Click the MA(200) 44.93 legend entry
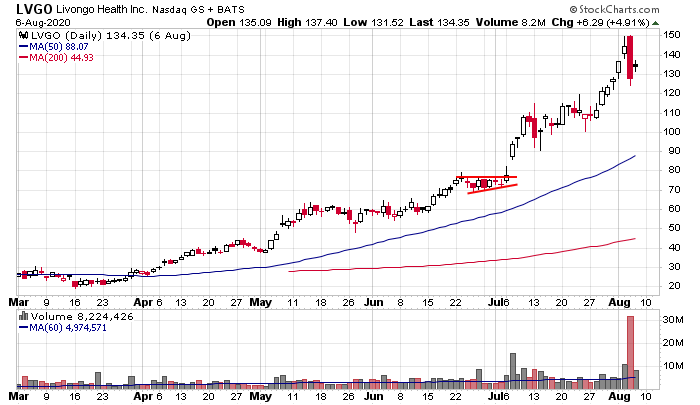 [x=62, y=58]
